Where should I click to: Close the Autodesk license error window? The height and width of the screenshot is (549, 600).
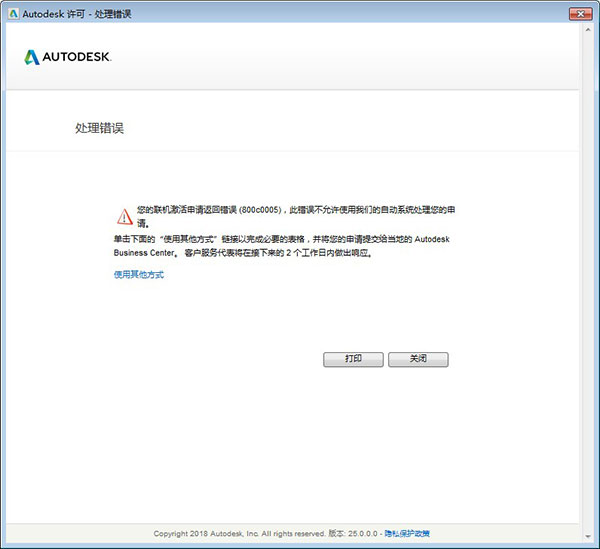[x=578, y=12]
